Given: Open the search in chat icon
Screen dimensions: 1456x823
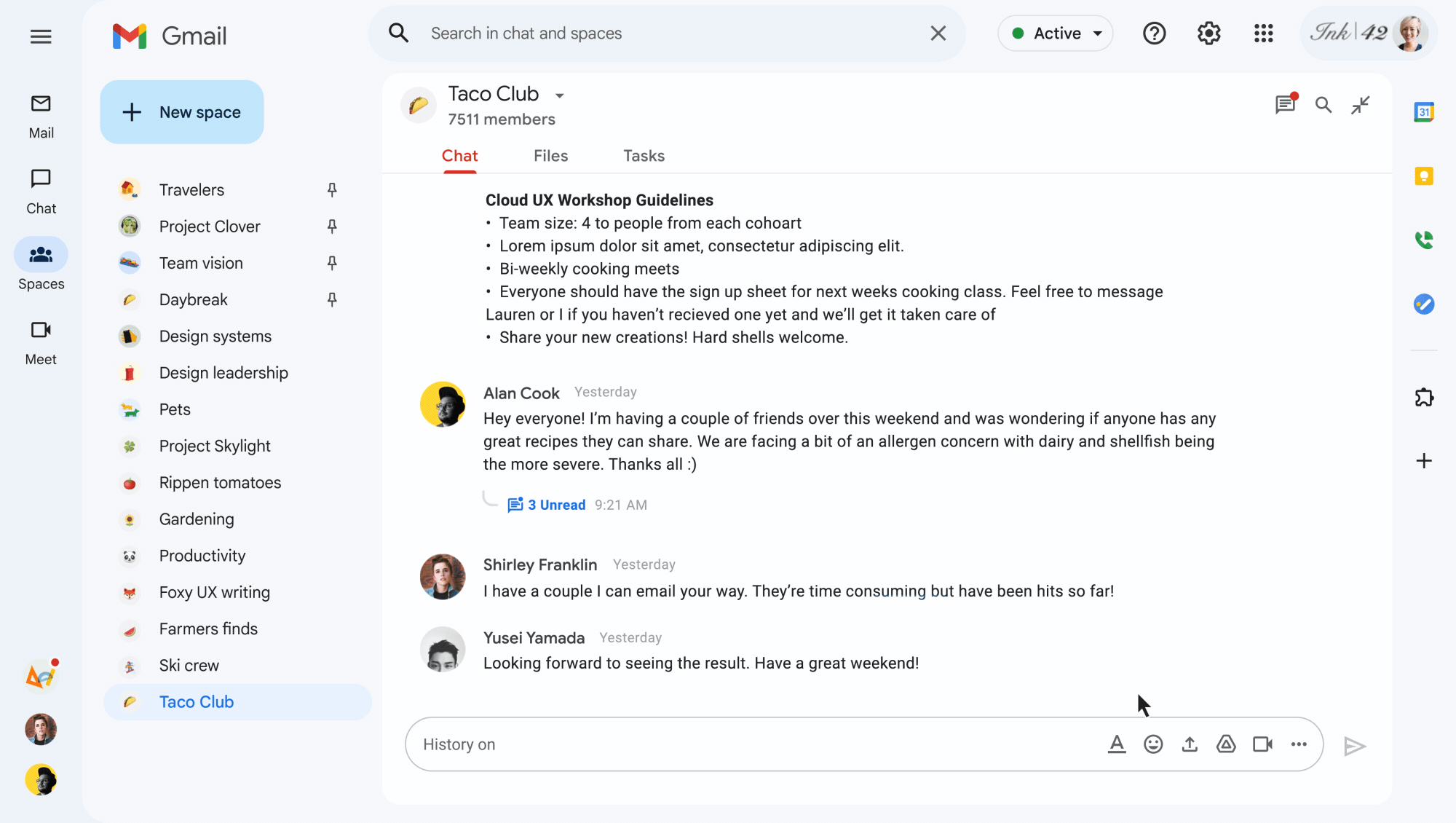Looking at the screenshot, I should click(x=1322, y=105).
